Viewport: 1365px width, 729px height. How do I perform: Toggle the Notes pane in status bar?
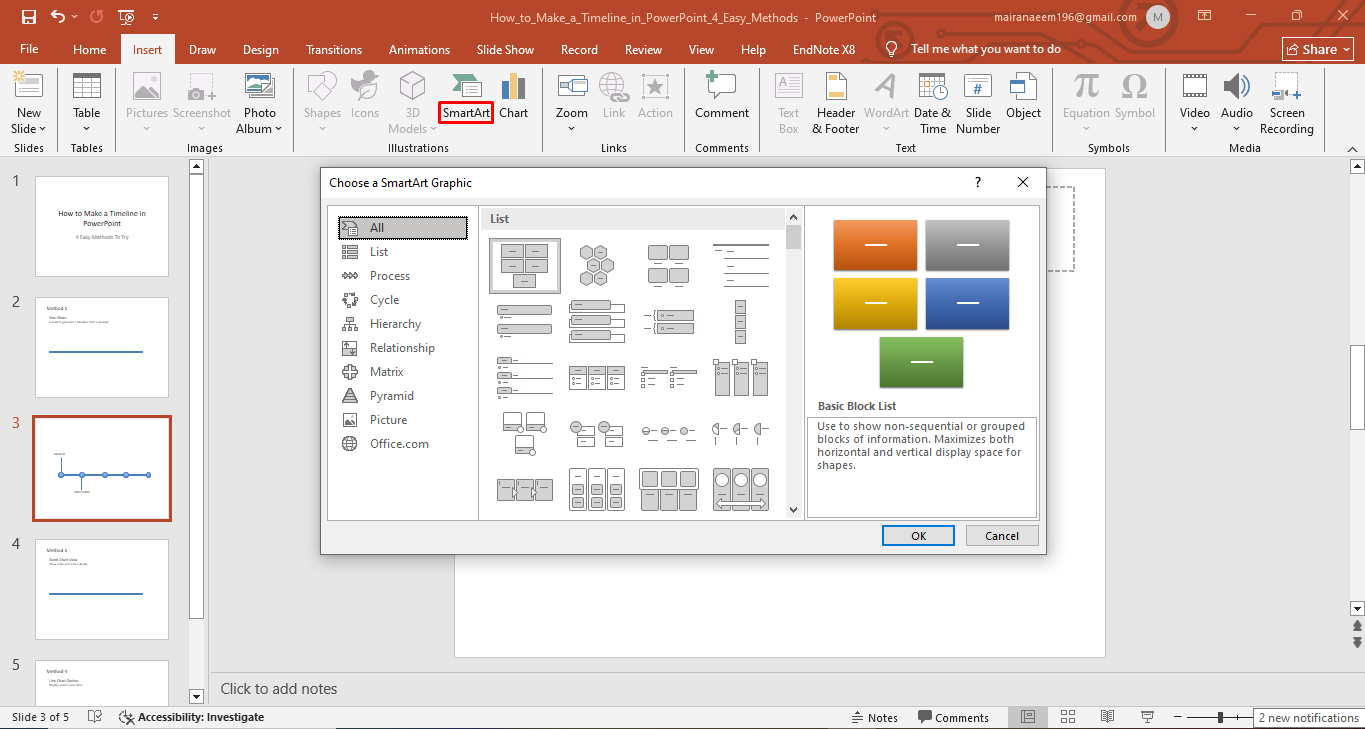coord(874,717)
